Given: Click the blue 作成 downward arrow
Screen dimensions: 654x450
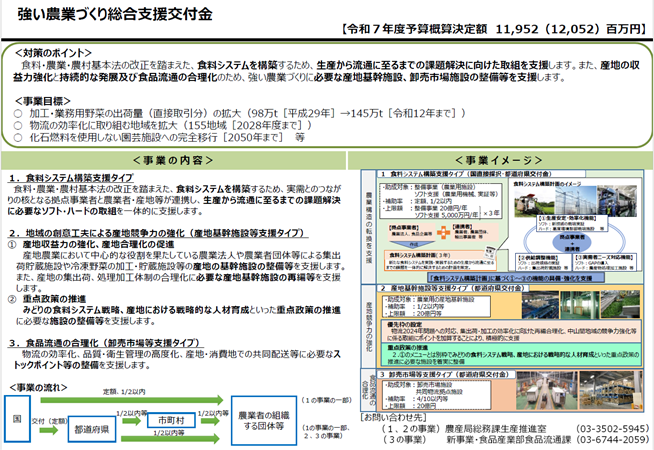Looking at the screenshot, I should pos(414,245).
